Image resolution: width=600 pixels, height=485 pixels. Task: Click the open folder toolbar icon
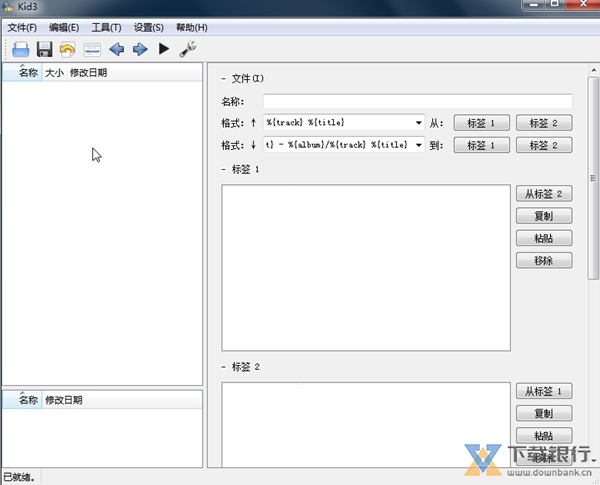pyautogui.click(x=21, y=49)
